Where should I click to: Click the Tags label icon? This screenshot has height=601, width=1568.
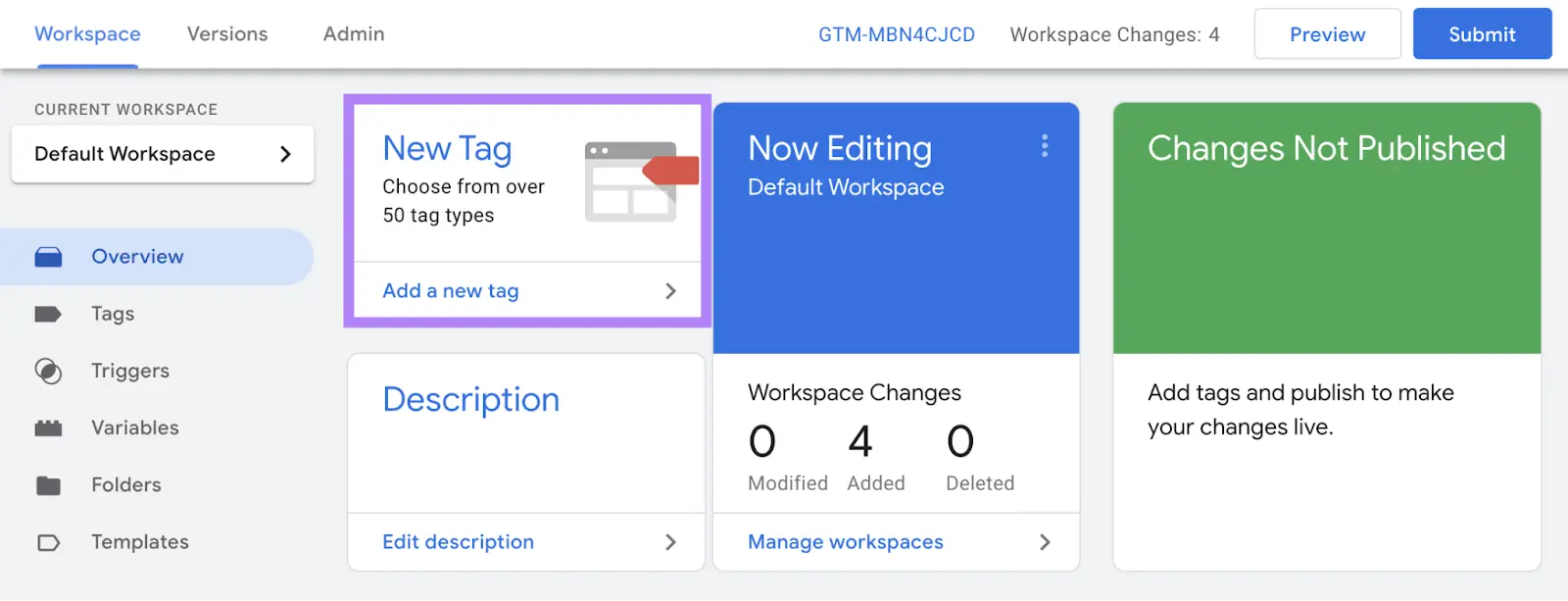point(48,314)
